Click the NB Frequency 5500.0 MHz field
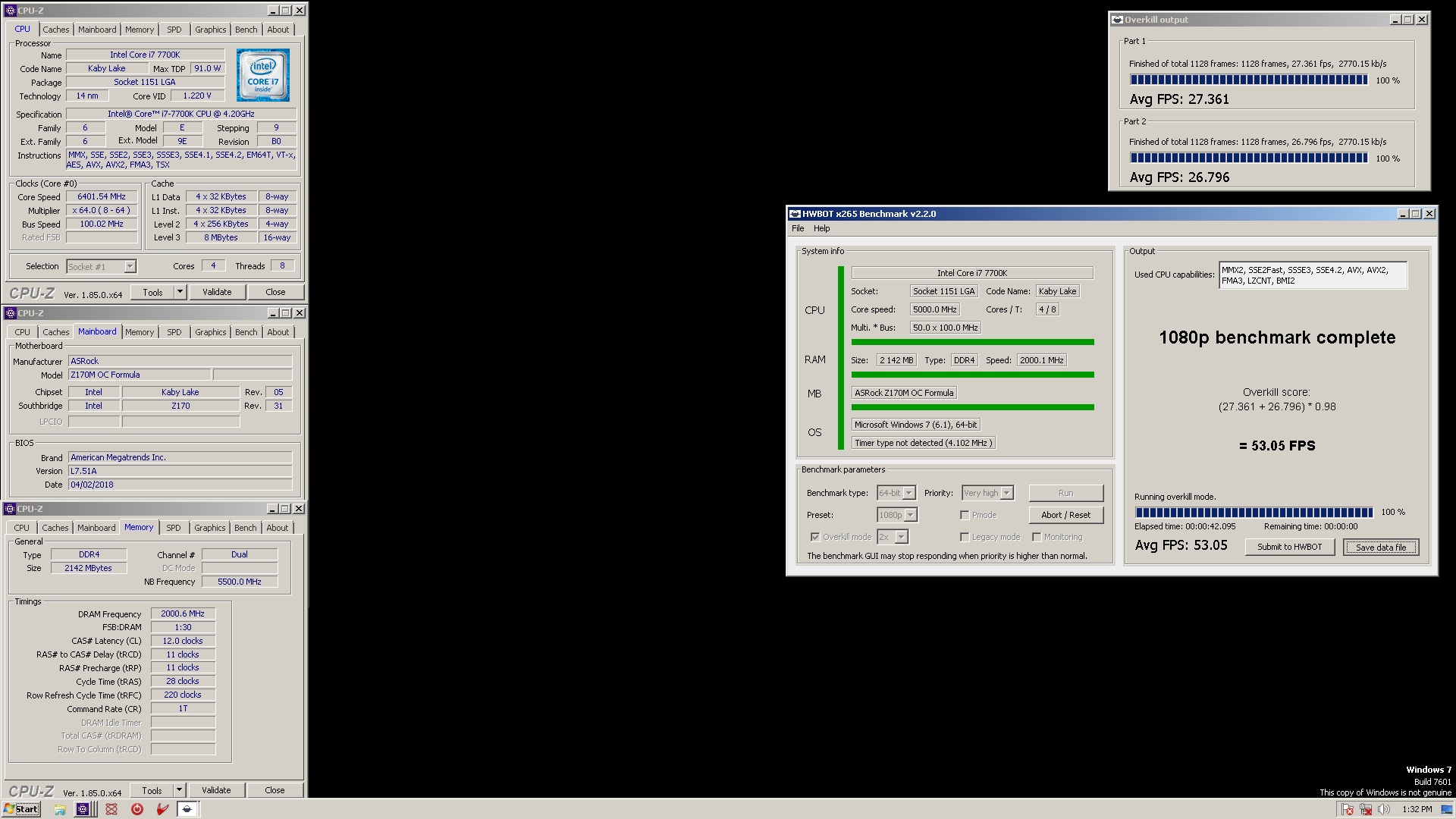 pos(240,582)
